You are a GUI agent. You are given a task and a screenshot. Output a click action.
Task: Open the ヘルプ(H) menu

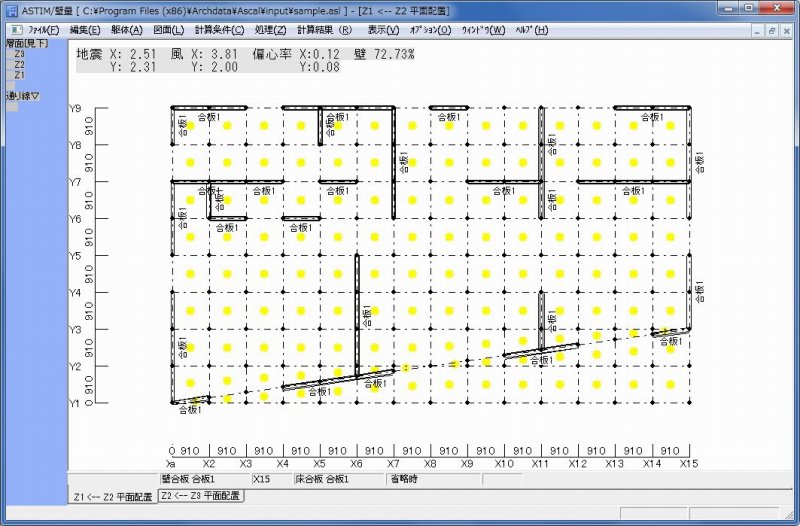pyautogui.click(x=530, y=30)
